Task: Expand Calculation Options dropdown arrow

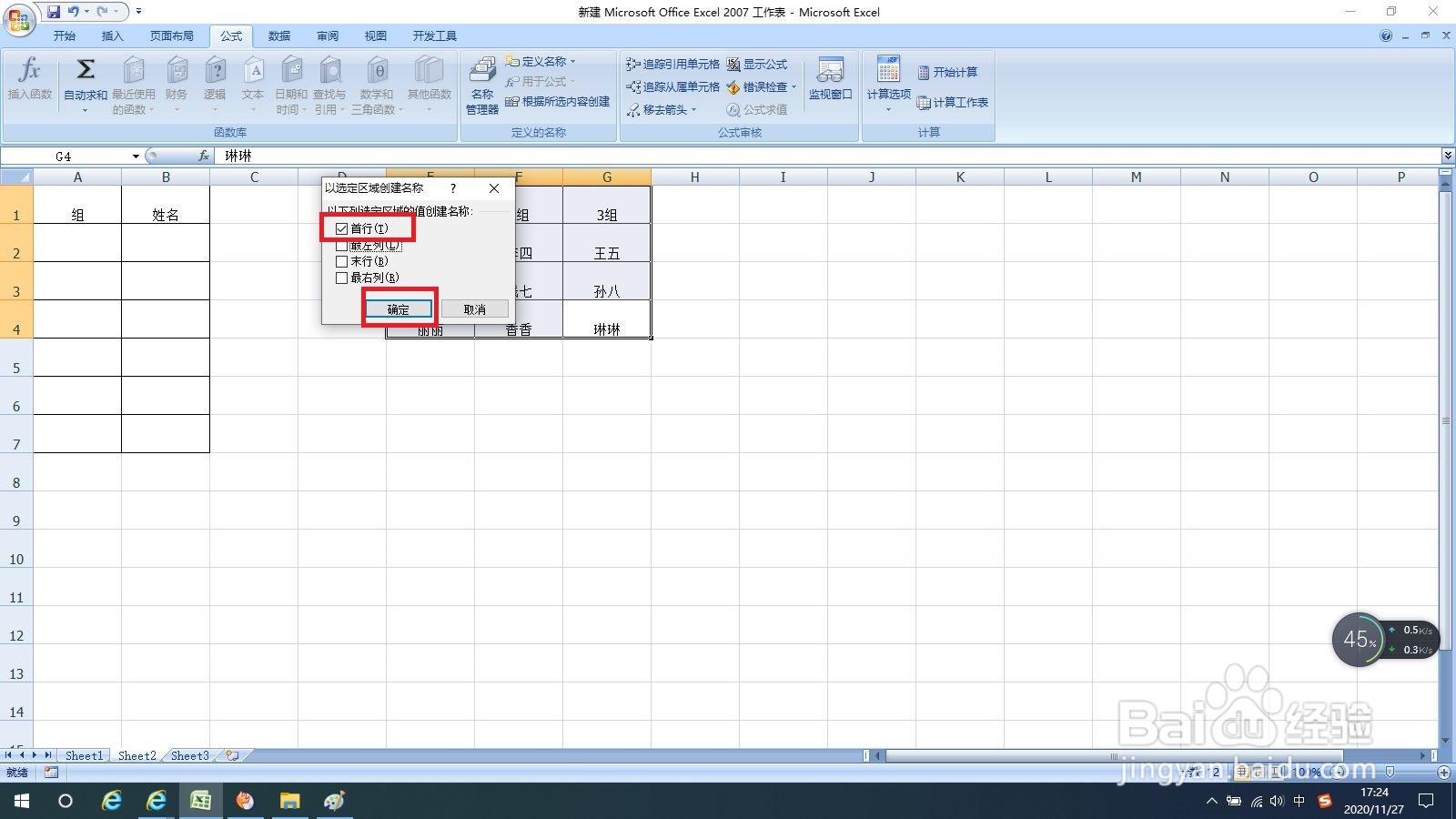Action: (888, 110)
